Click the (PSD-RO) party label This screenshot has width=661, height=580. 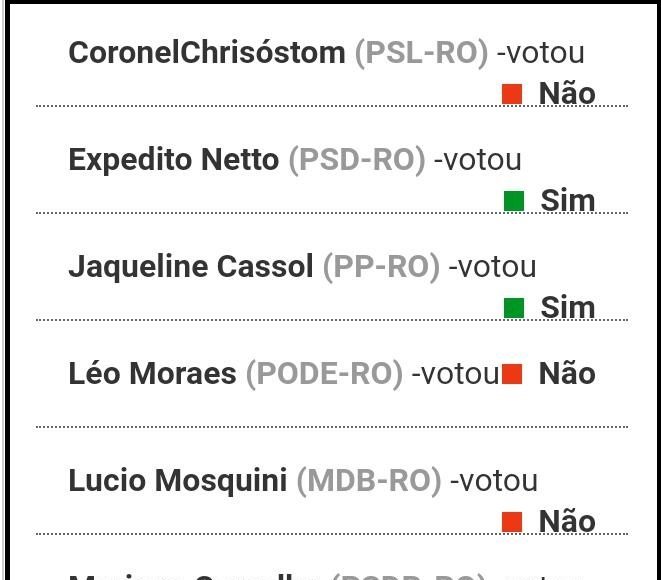tap(356, 159)
